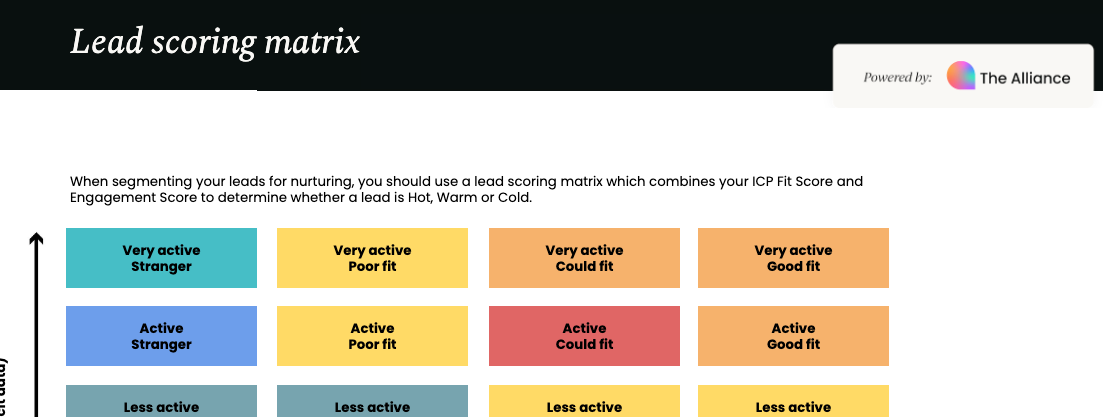Click the intro paragraph about lead scoring

tap(466, 190)
